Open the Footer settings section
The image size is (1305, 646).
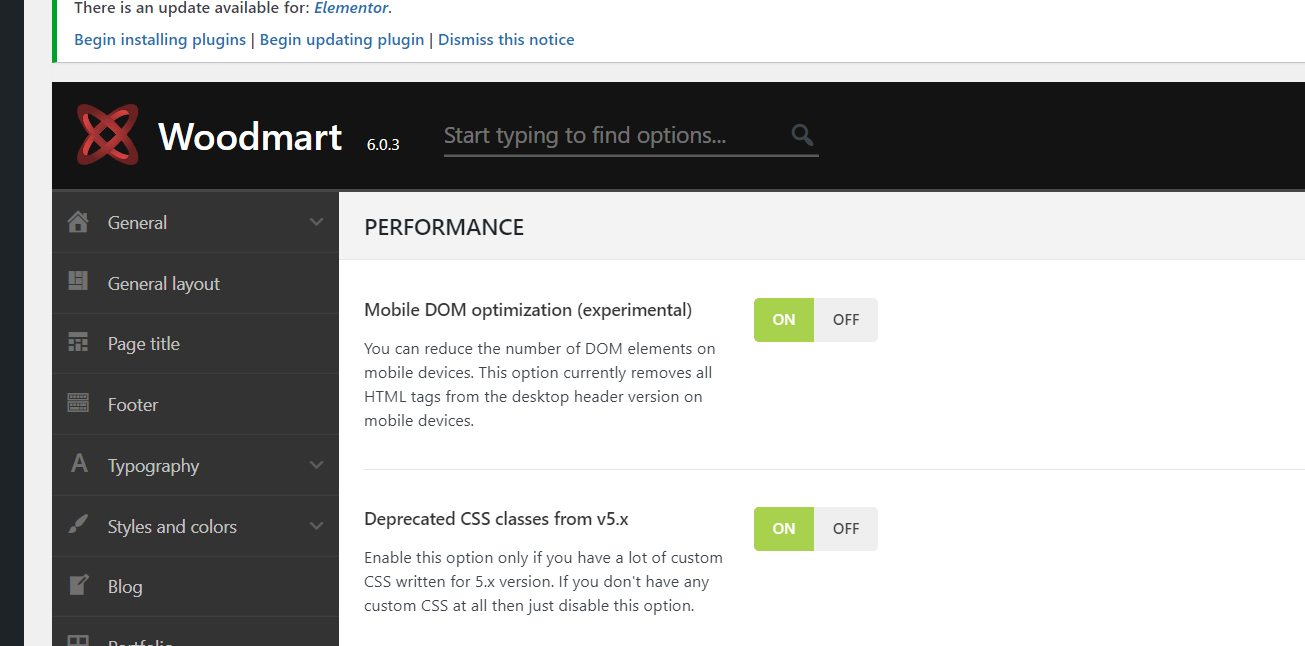(133, 405)
